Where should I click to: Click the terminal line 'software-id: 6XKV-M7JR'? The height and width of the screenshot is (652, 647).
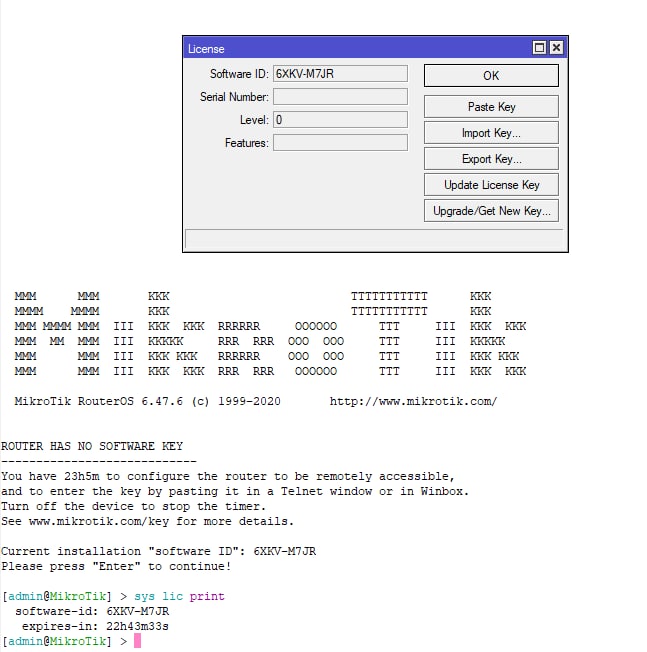[x=92, y=611]
